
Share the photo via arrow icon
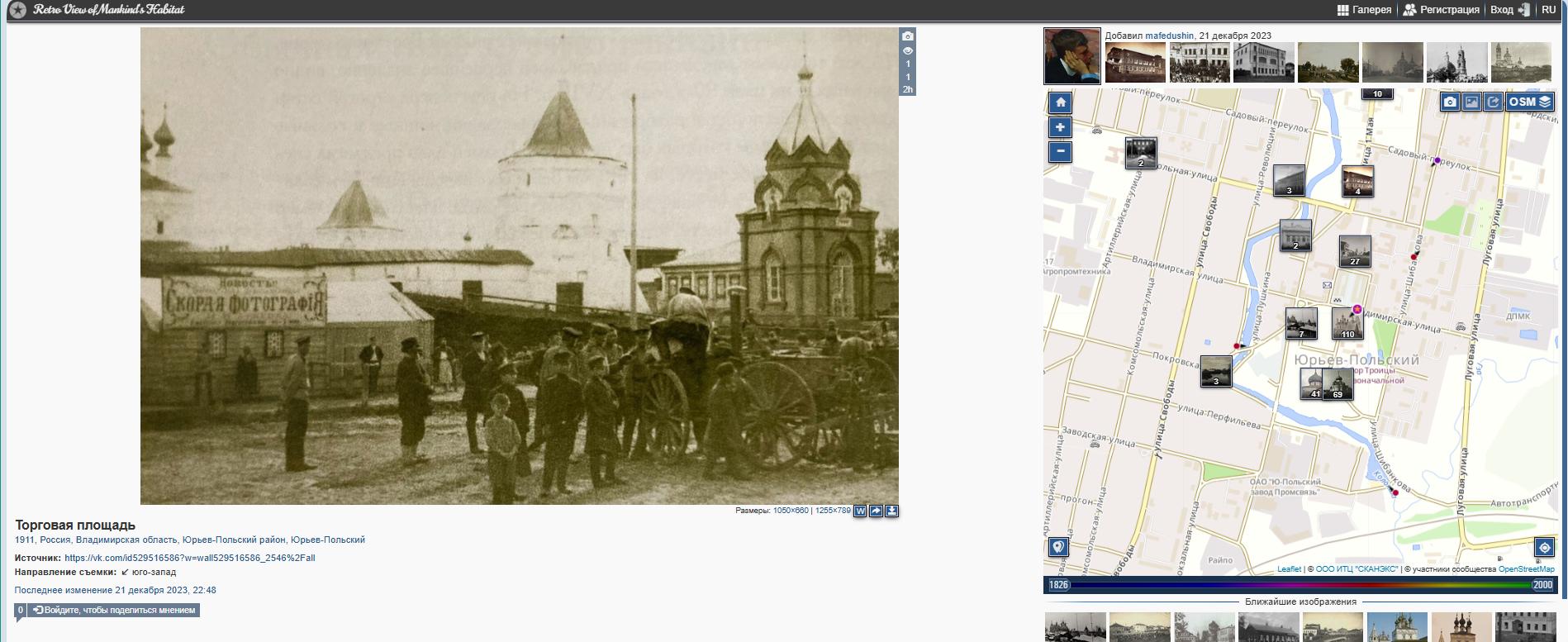876,511
